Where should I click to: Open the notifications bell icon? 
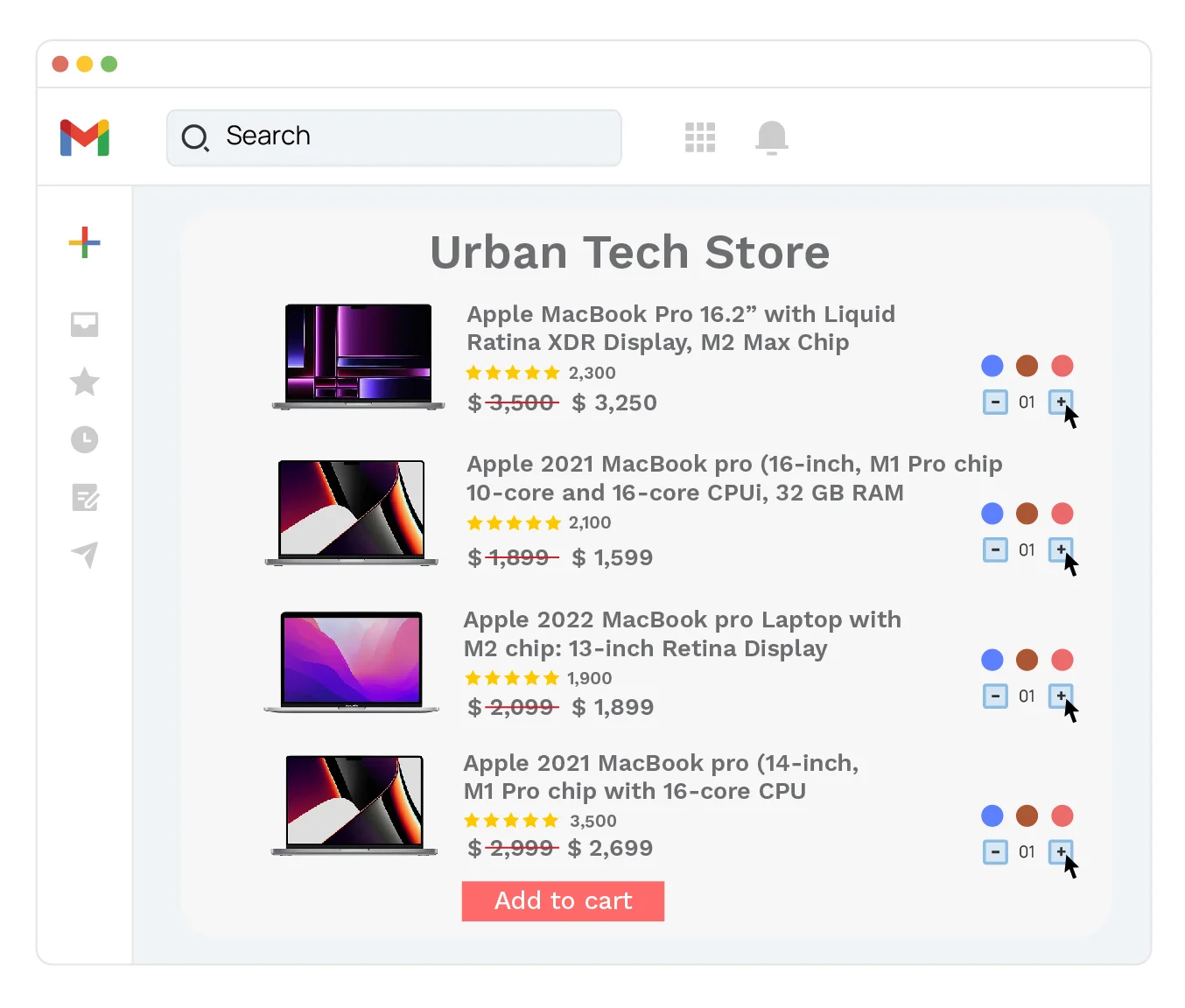tap(772, 137)
